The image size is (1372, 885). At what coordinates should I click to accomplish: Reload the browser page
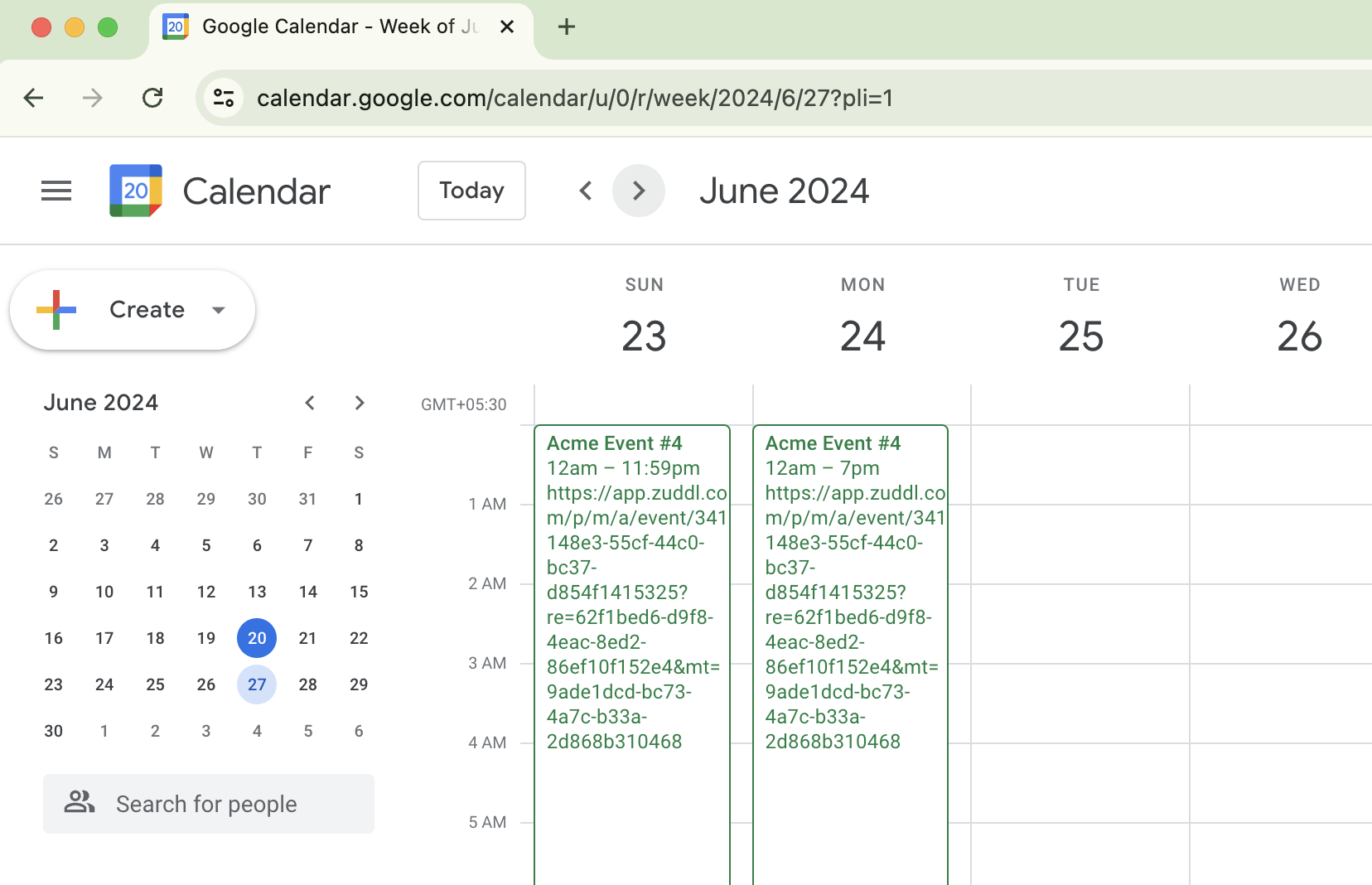pos(152,99)
